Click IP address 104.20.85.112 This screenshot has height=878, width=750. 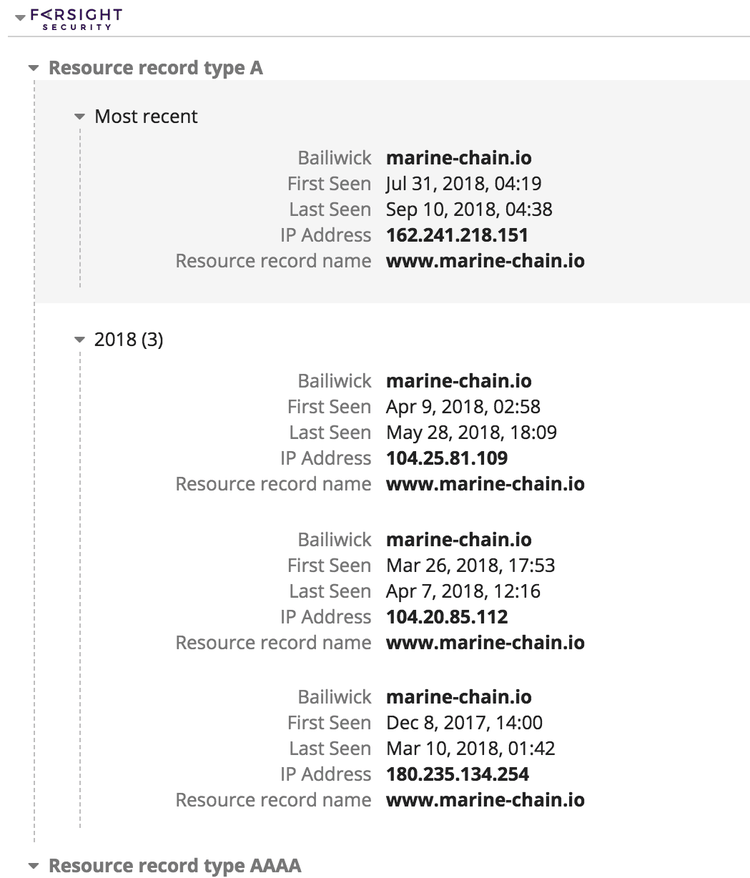coord(446,616)
